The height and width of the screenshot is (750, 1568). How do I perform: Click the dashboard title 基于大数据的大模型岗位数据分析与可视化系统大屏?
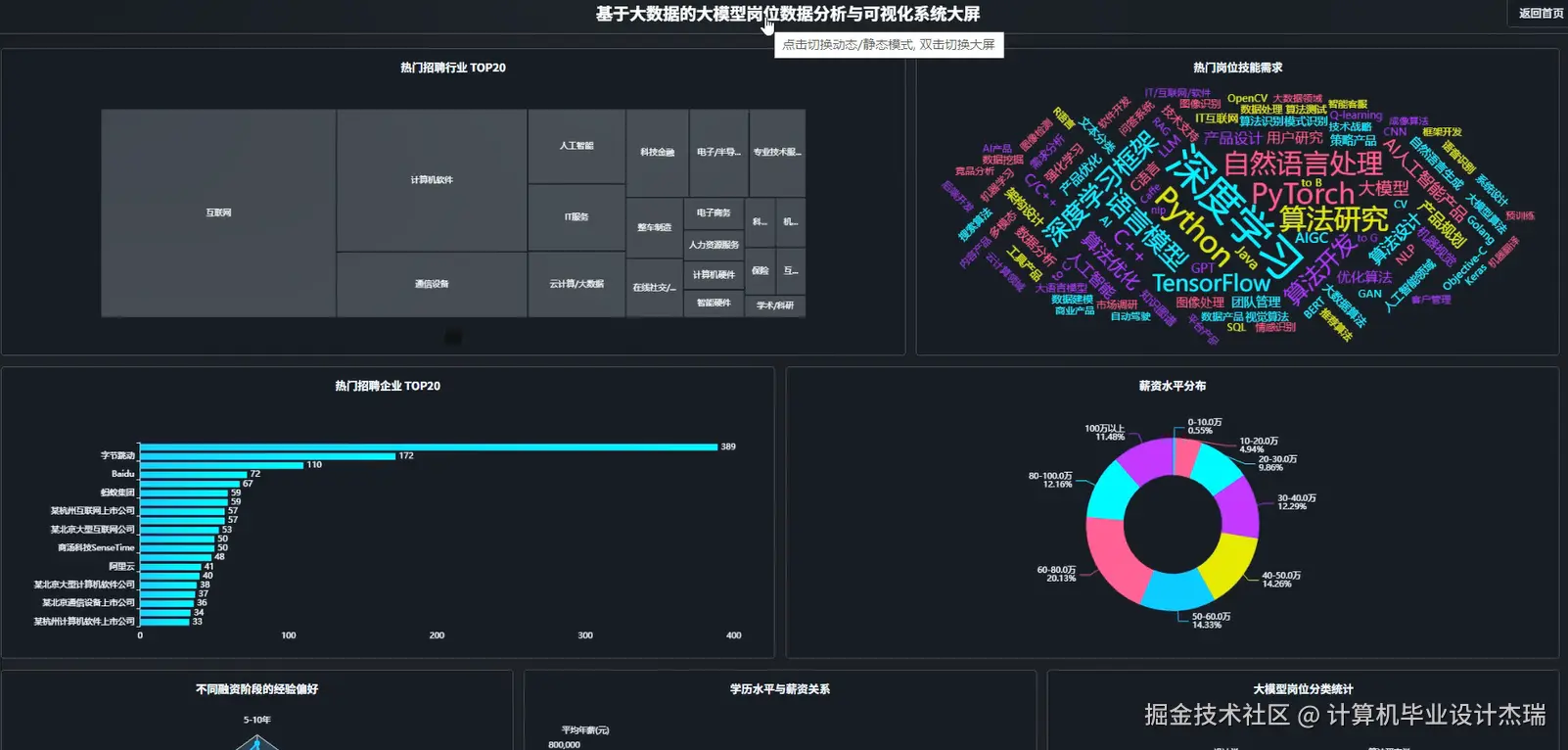click(788, 14)
